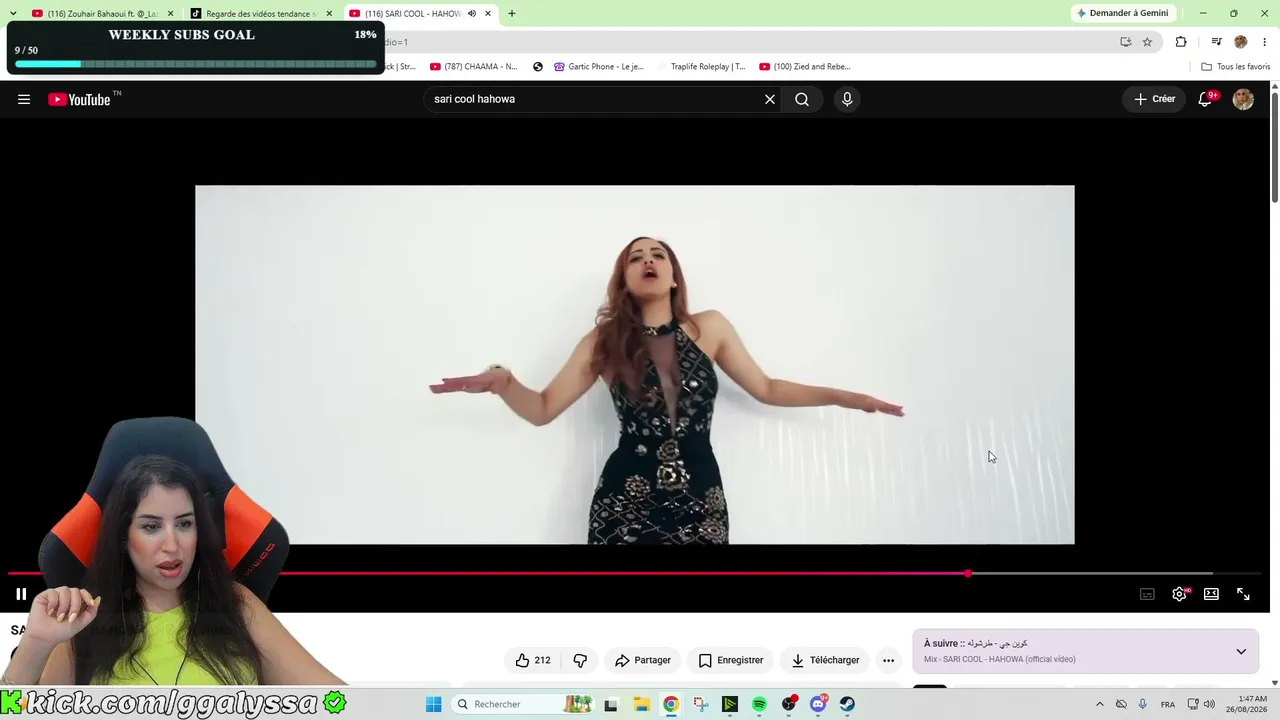Click Enregistrer to save the video
1280x720 pixels.
[731, 660]
